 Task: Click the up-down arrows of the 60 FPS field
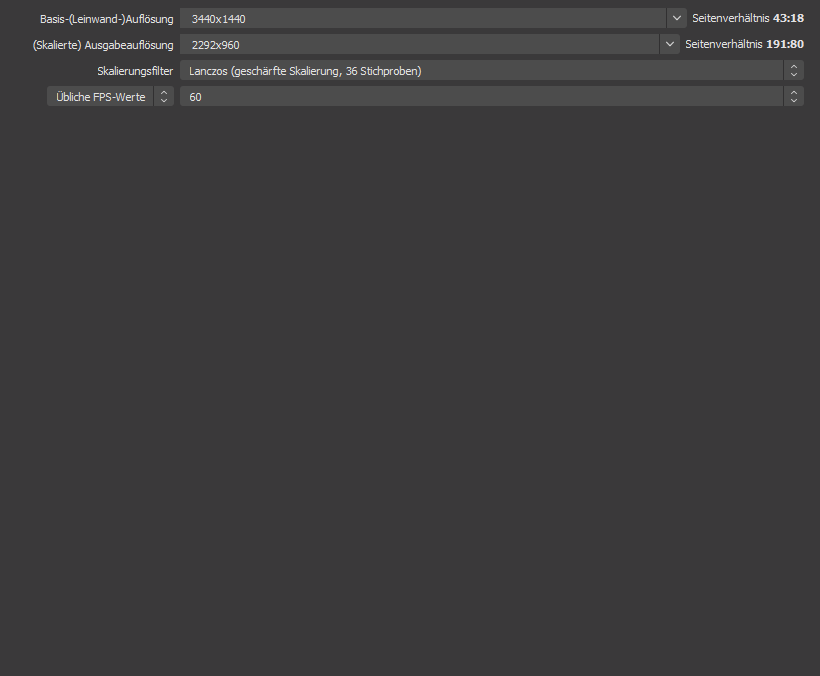click(x=794, y=96)
